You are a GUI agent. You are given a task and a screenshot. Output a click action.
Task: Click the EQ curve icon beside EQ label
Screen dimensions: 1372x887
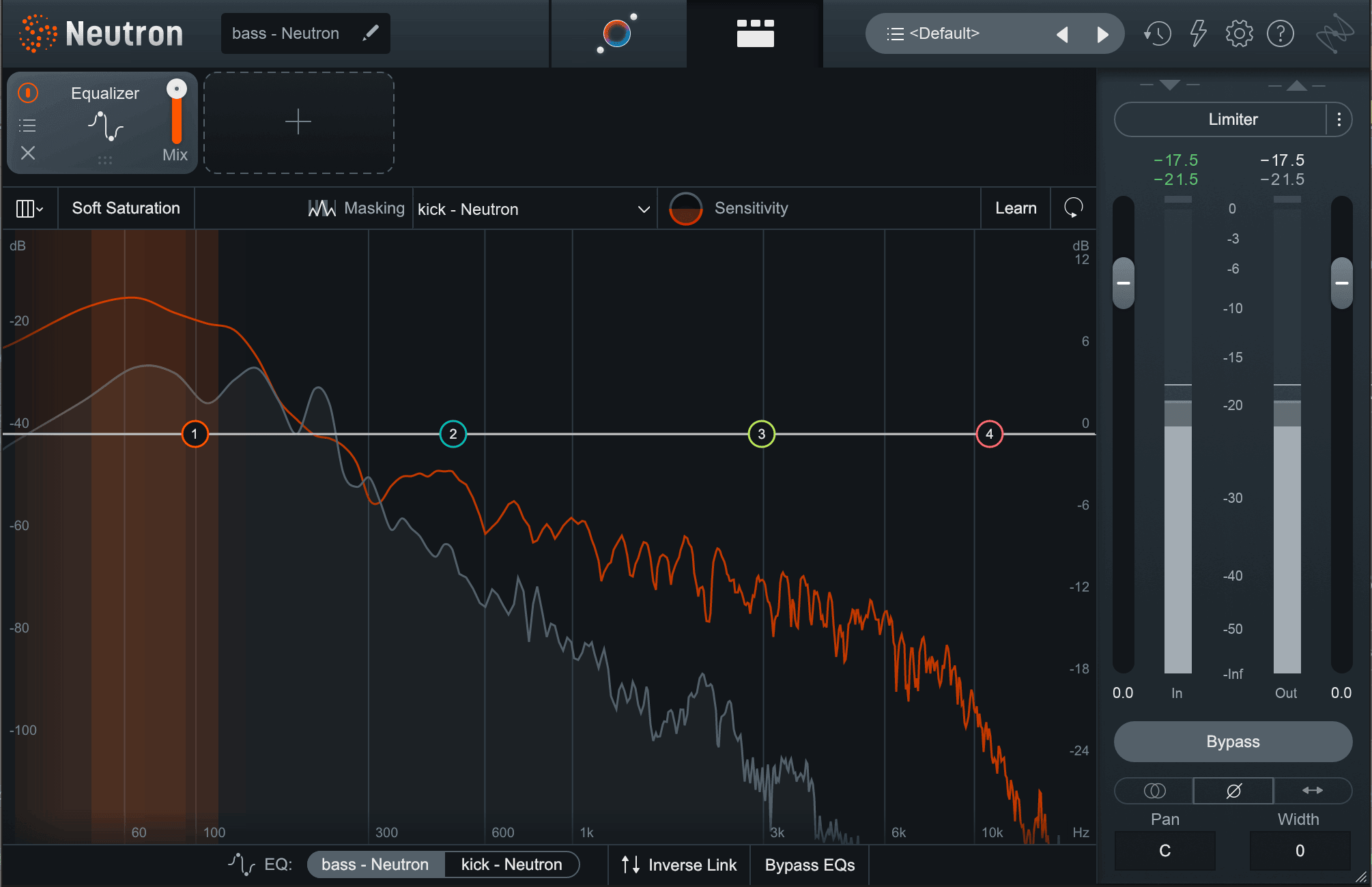[x=242, y=864]
